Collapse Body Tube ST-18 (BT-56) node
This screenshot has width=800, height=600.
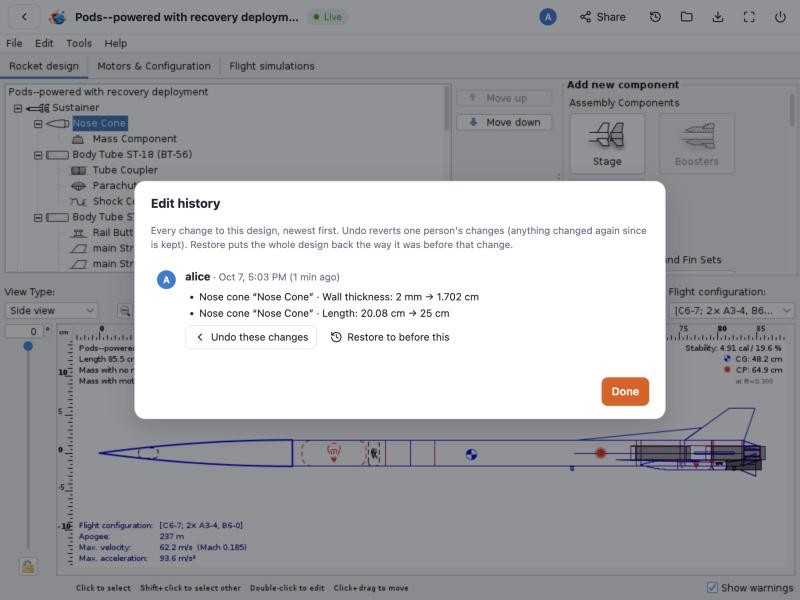pyautogui.click(x=38, y=155)
